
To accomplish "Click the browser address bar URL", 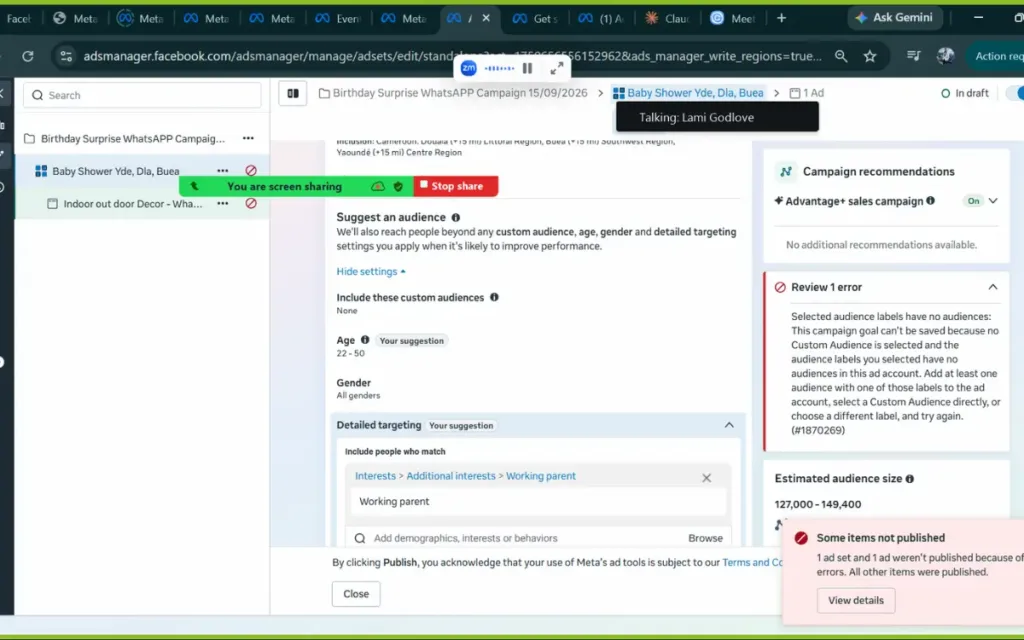I will (452, 56).
